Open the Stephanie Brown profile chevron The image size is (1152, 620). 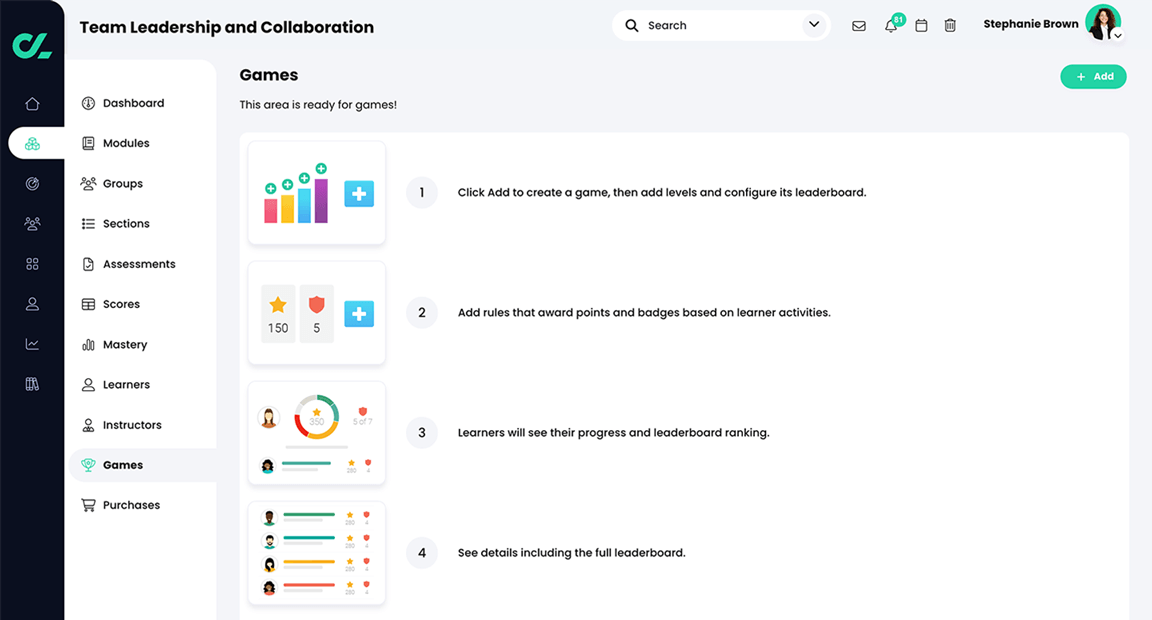(1117, 36)
